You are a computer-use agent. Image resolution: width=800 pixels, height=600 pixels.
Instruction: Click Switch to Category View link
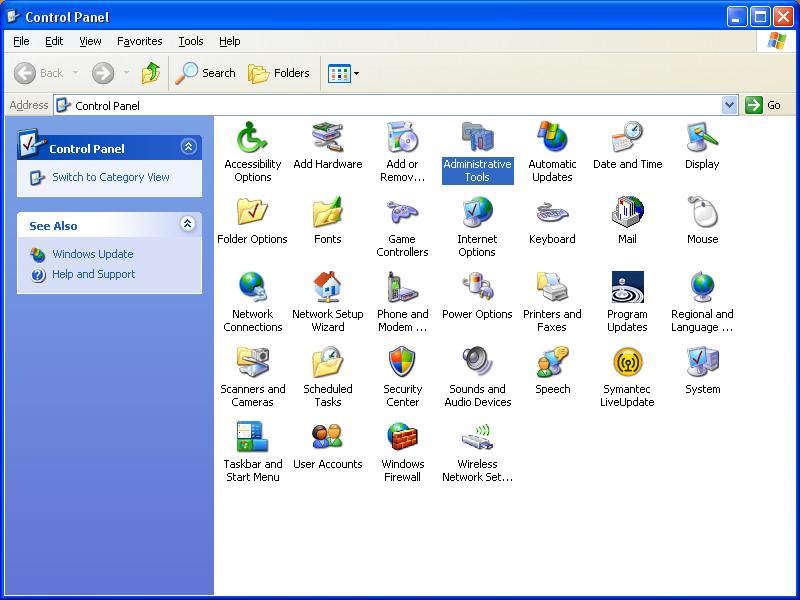pyautogui.click(x=111, y=177)
